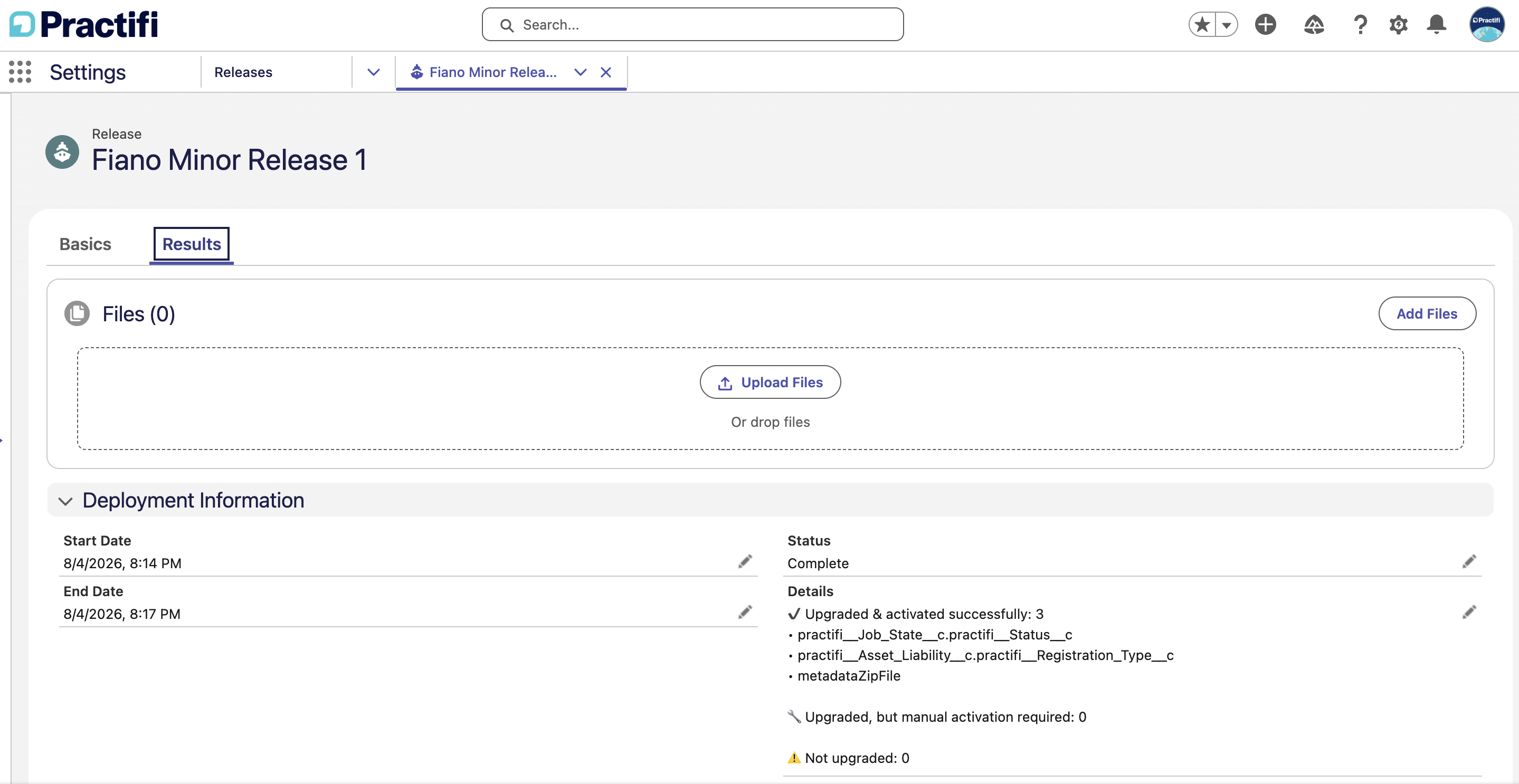The image size is (1519, 784).
Task: Open the Global Actions plus menu
Action: point(1266,25)
